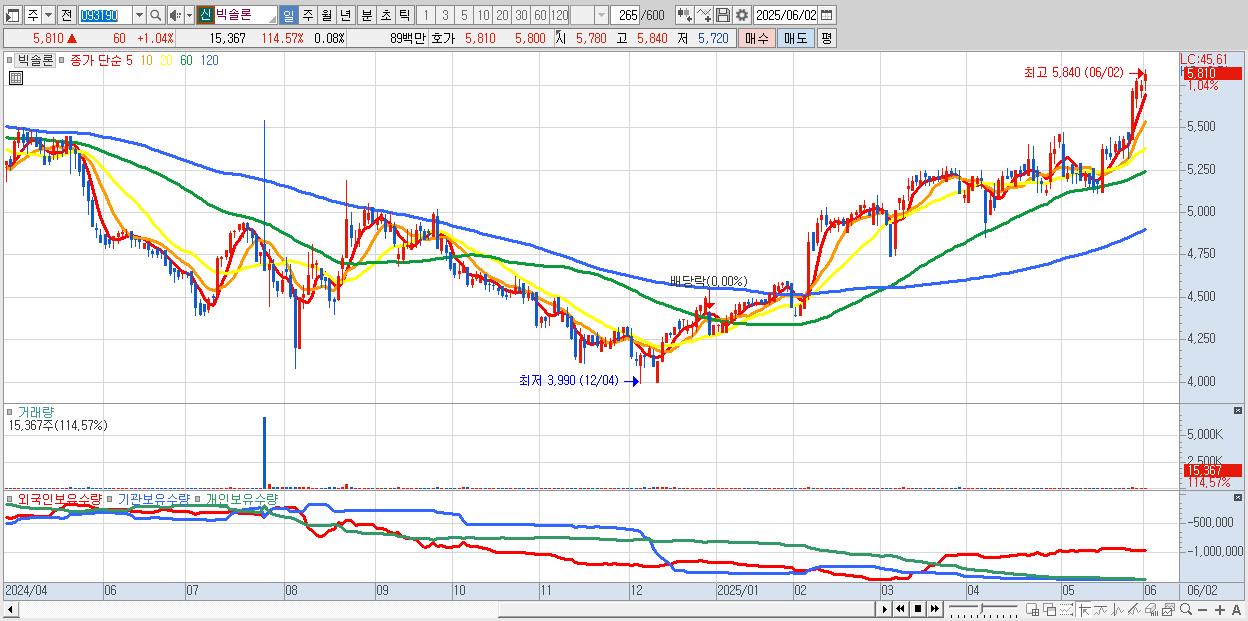Click the scrollbar left arrow at bottom
Image resolution: width=1248 pixels, height=621 pixels.
[x=10, y=610]
